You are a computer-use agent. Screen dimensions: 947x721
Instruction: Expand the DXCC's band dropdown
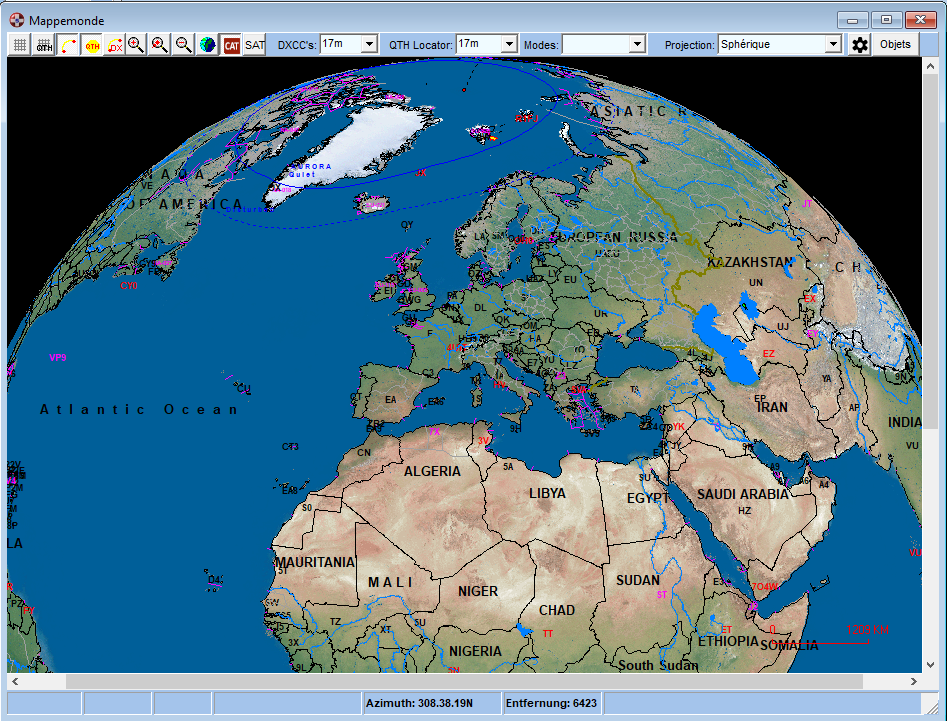click(368, 45)
